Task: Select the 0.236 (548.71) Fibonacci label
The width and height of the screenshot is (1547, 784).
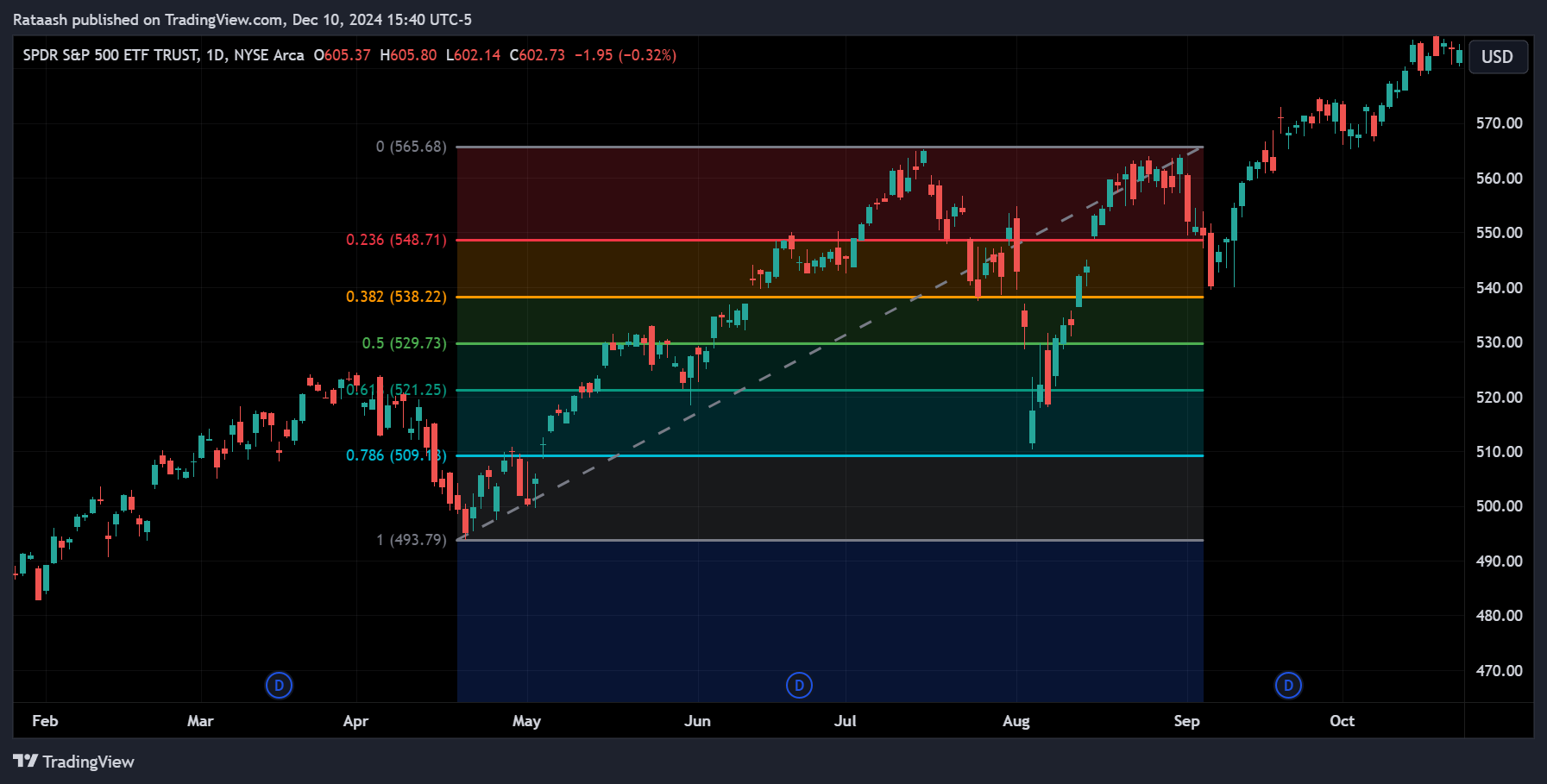Action: [x=397, y=240]
